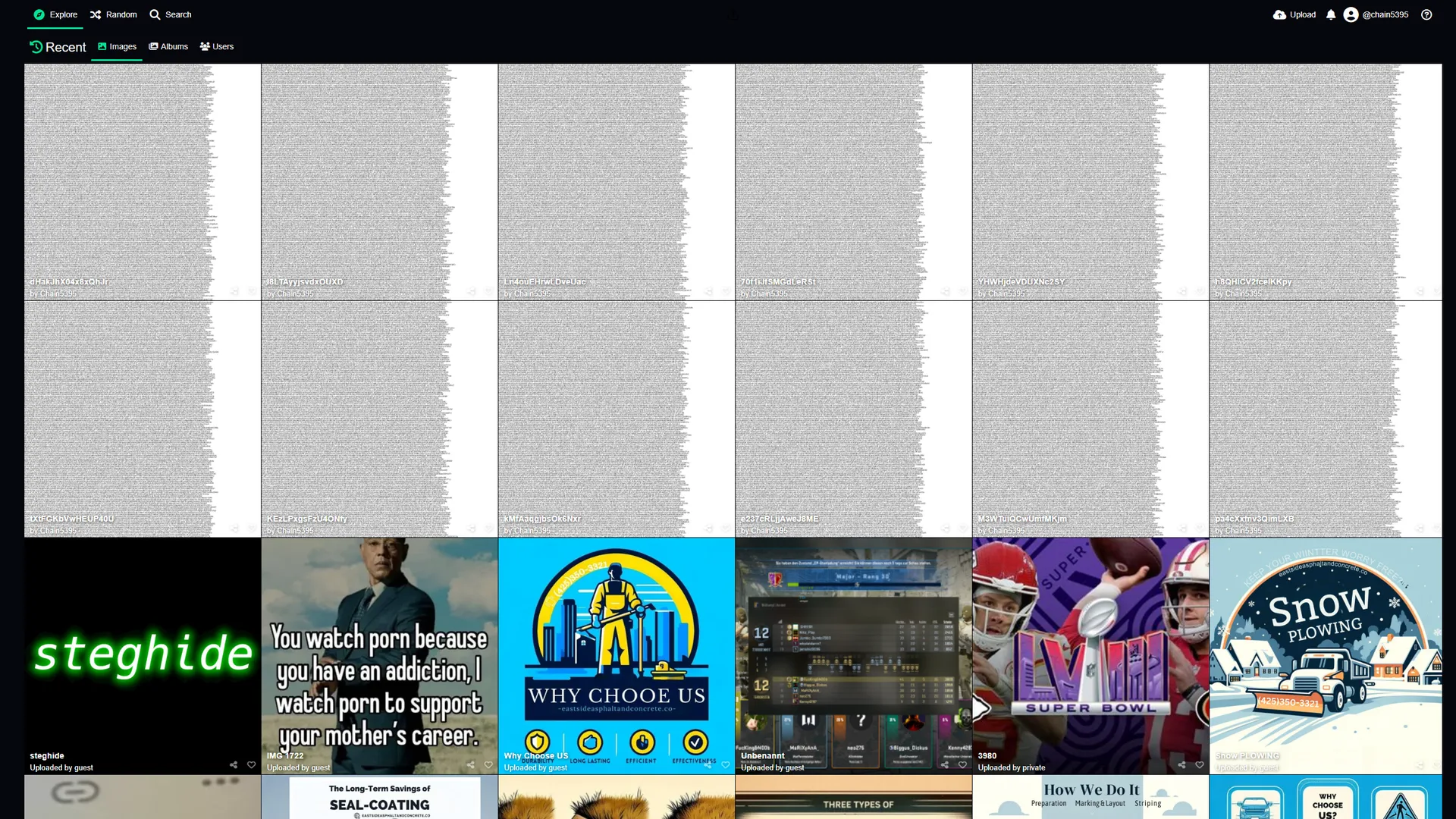Toggle the heart on the 3980 image
1456x819 pixels.
(x=1200, y=765)
